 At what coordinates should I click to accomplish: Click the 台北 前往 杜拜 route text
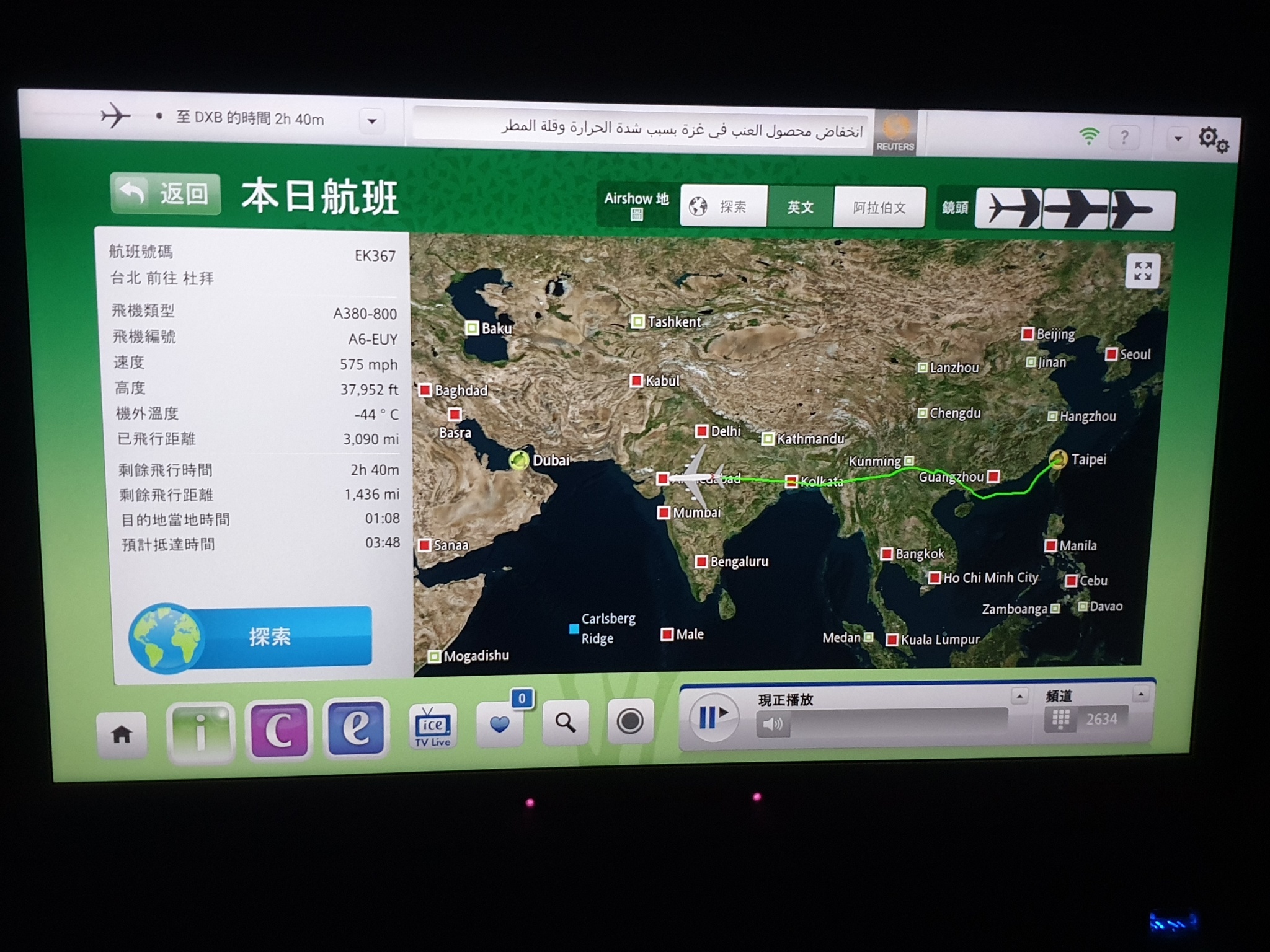[x=162, y=278]
